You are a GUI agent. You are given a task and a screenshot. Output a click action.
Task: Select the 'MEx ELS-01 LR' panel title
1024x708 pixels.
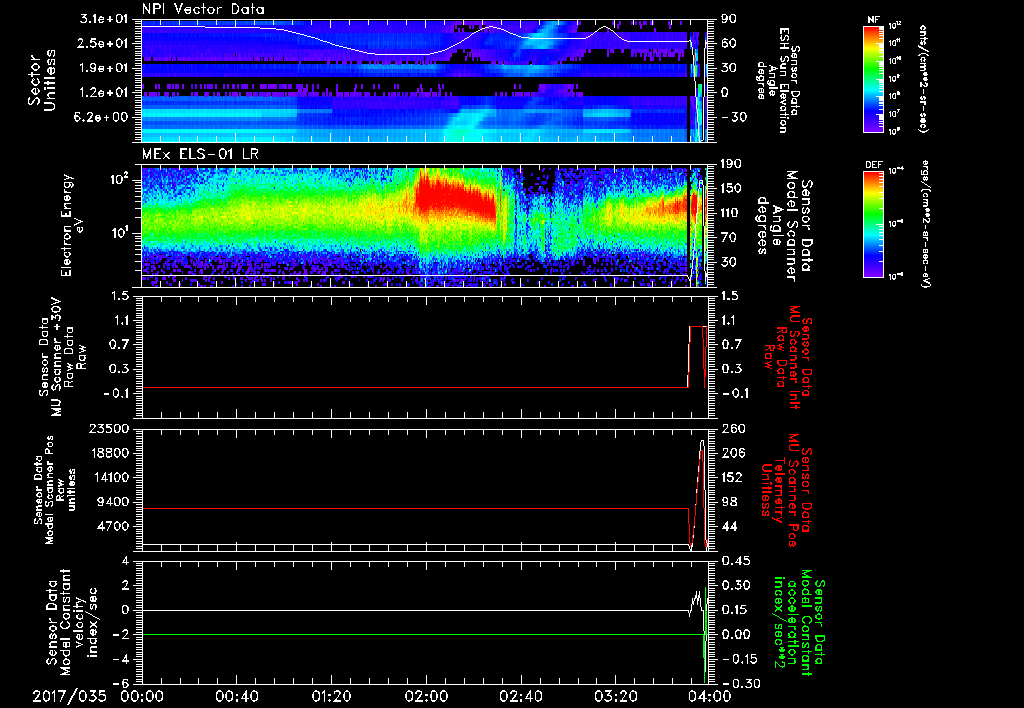point(199,154)
